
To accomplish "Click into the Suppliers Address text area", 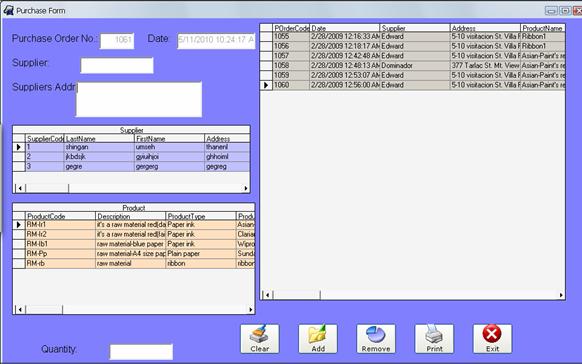I will (x=139, y=99).
